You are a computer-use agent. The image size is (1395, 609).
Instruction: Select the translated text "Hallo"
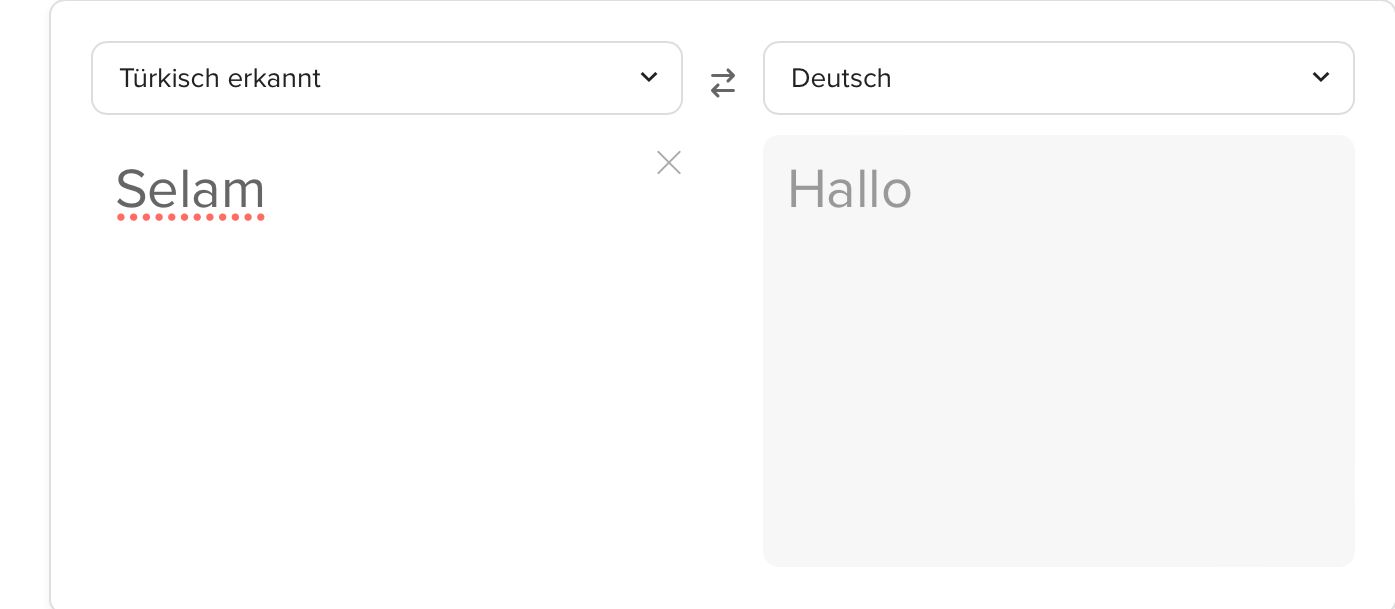click(x=849, y=189)
